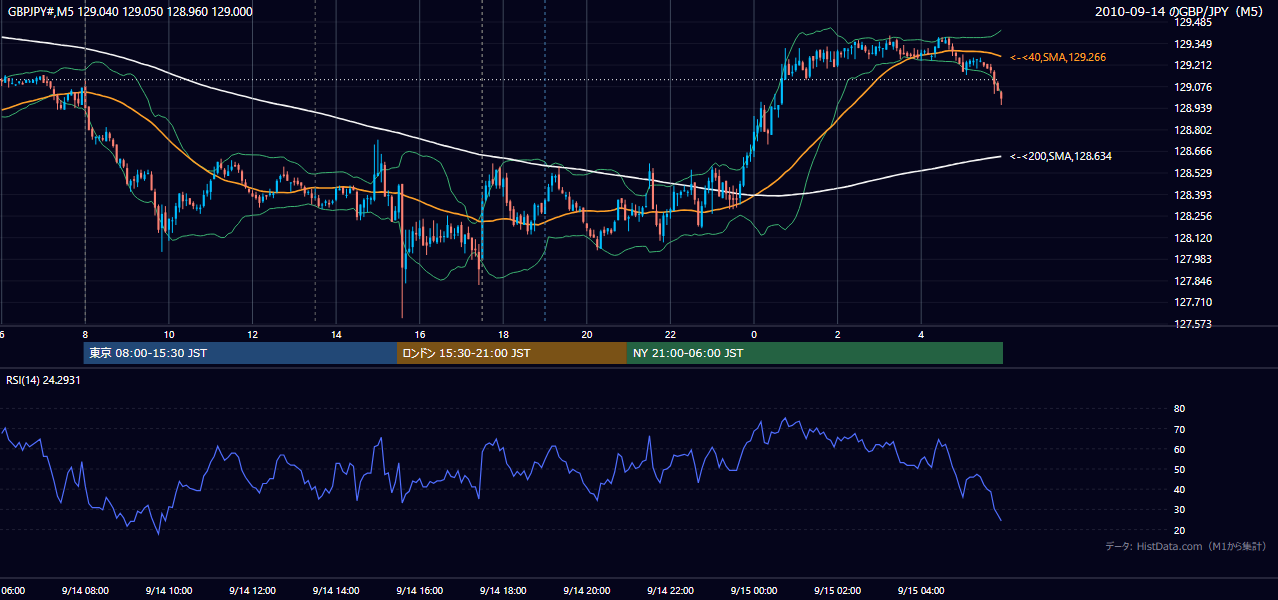Image resolution: width=1278 pixels, height=600 pixels.
Task: Click the 9/14 20:00 time label
Action: click(x=586, y=591)
